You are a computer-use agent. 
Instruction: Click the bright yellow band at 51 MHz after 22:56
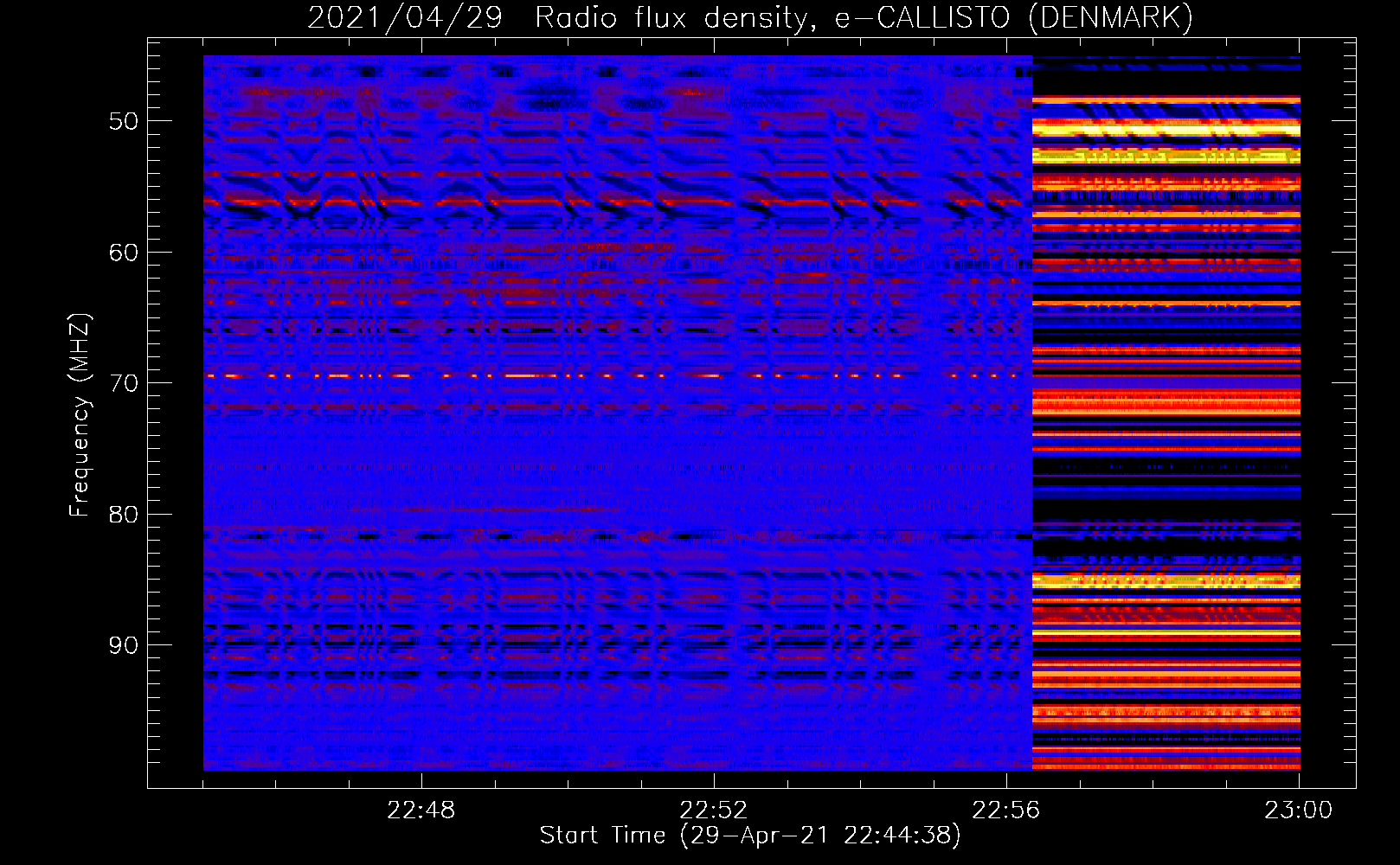pyautogui.click(x=1166, y=129)
